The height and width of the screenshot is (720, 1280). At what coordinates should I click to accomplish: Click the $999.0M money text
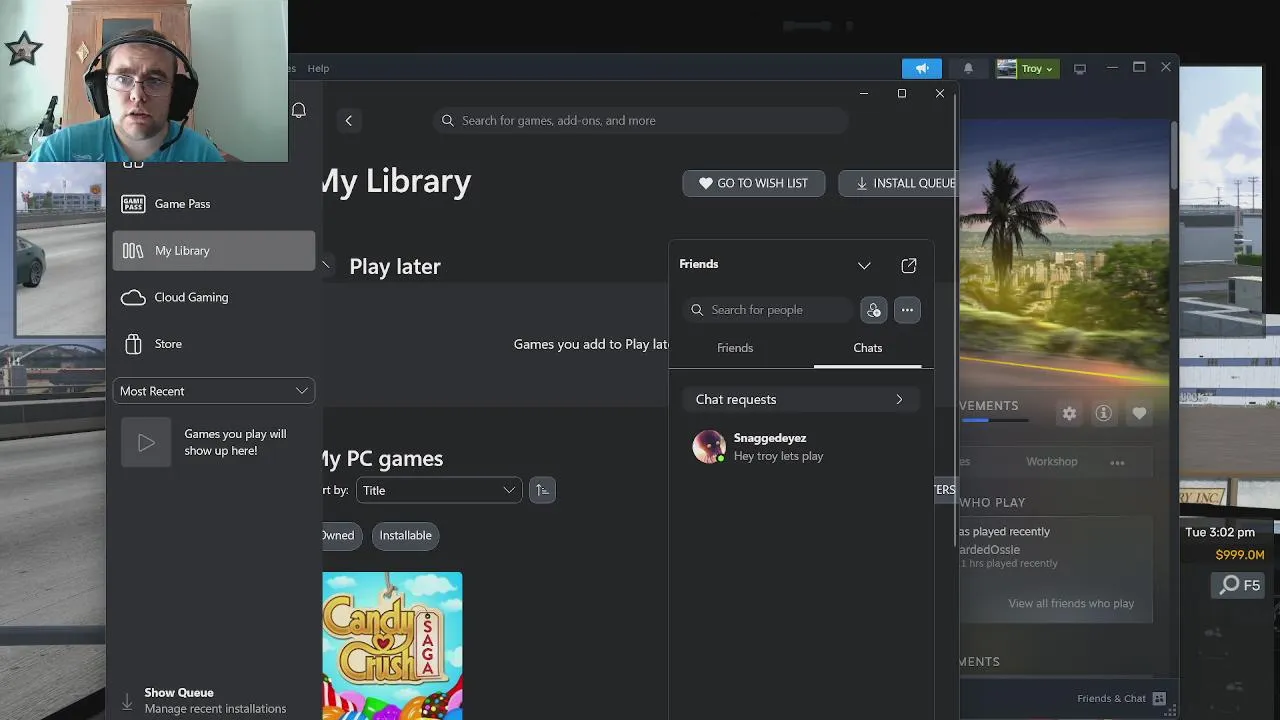[1239, 555]
